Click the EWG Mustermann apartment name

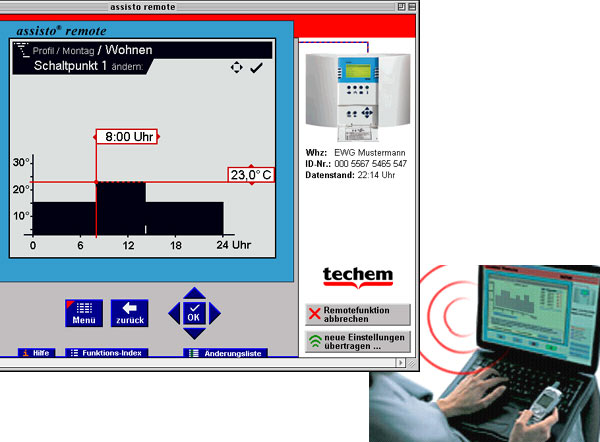click(370, 153)
